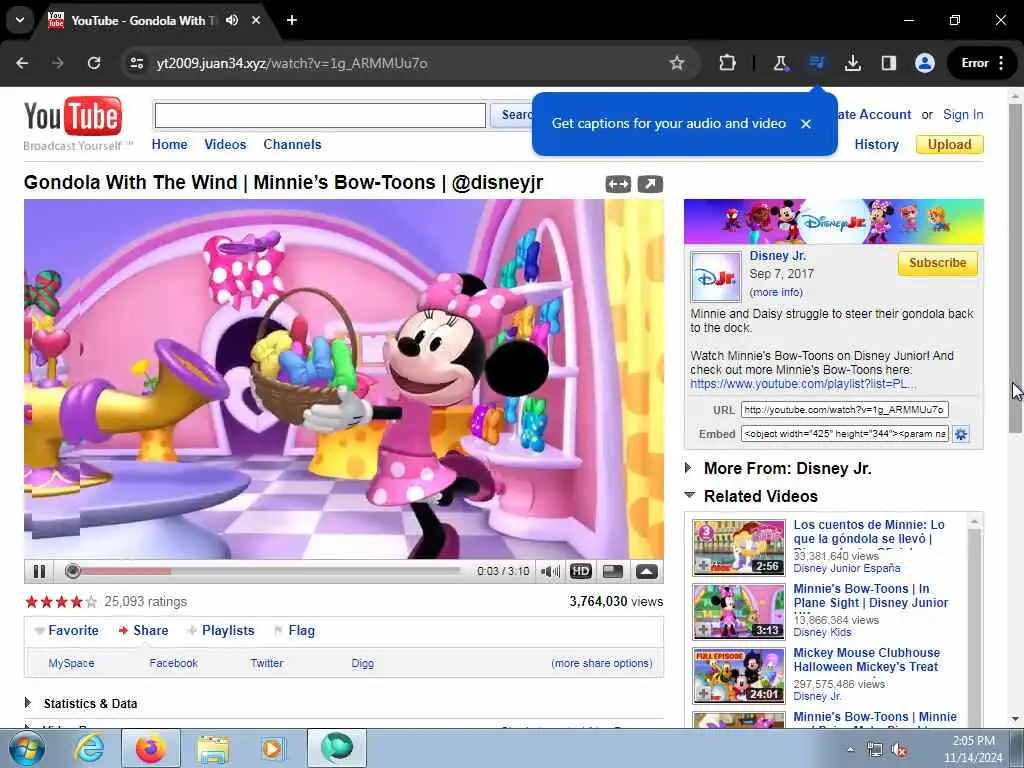Viewport: 1024px width, 768px height.
Task: Mute the video player volume
Action: tap(550, 571)
